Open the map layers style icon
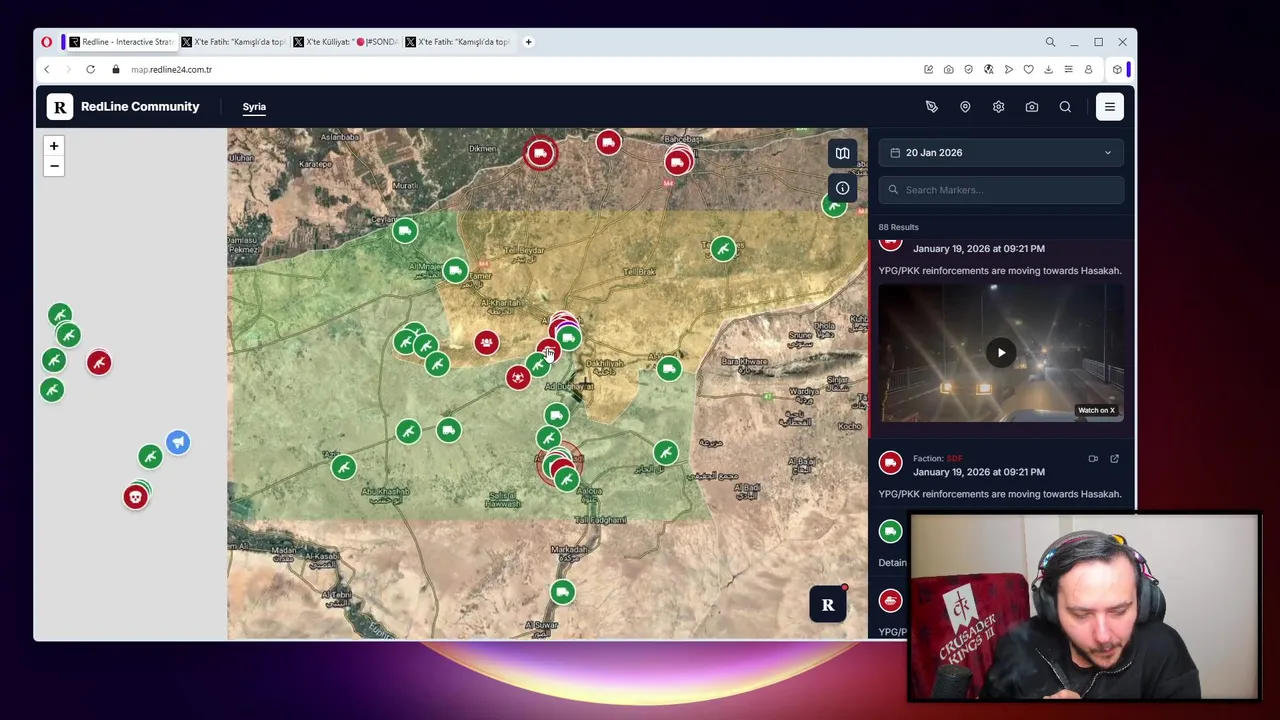The height and width of the screenshot is (720, 1280). [842, 153]
